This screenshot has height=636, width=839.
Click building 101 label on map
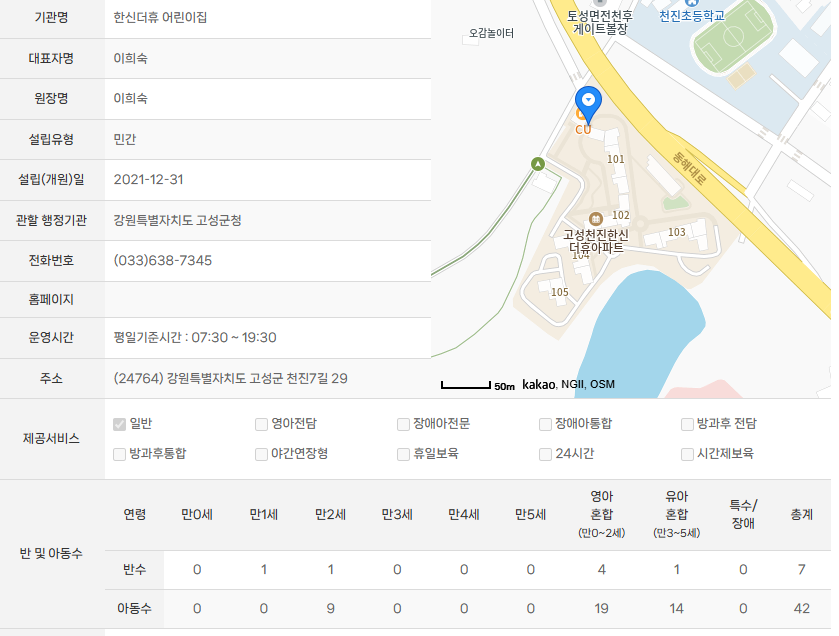(615, 159)
